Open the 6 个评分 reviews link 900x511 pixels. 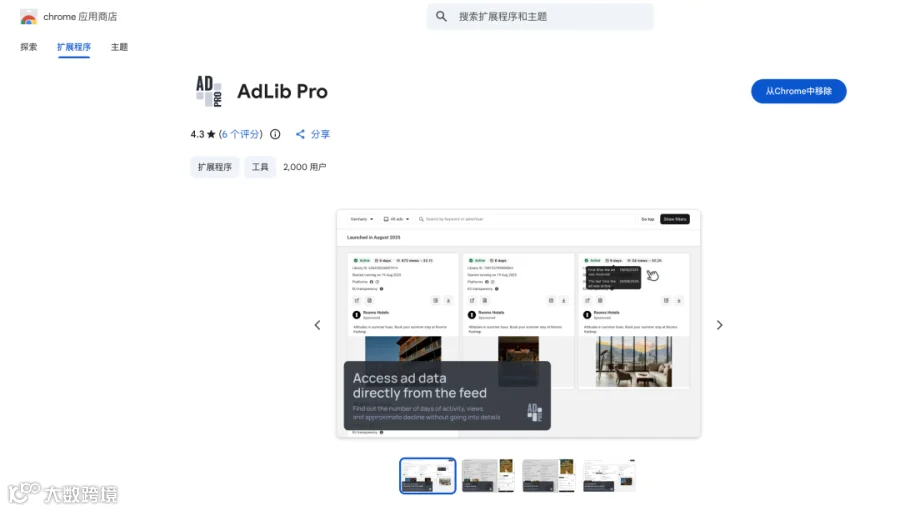pyautogui.click(x=240, y=134)
